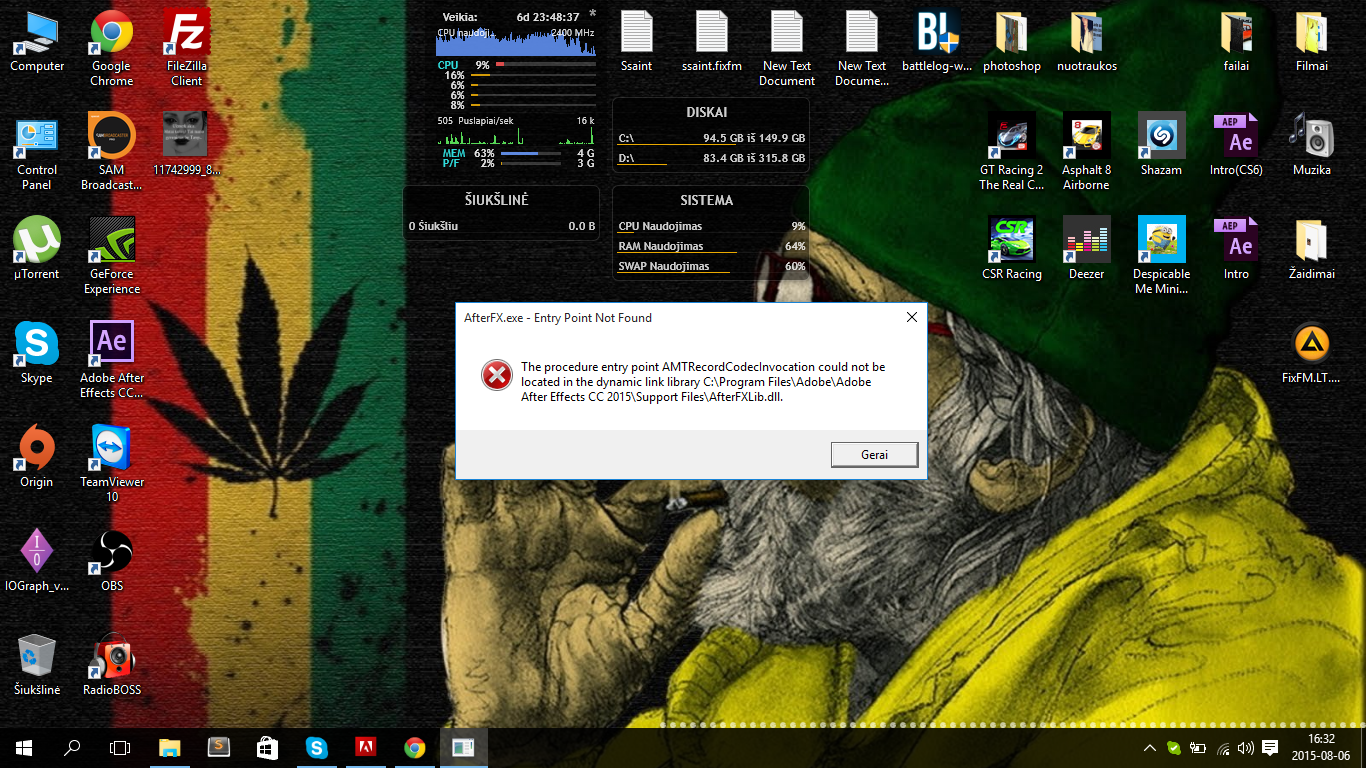Open the first New Text Document file
The height and width of the screenshot is (768, 1366).
787,49
